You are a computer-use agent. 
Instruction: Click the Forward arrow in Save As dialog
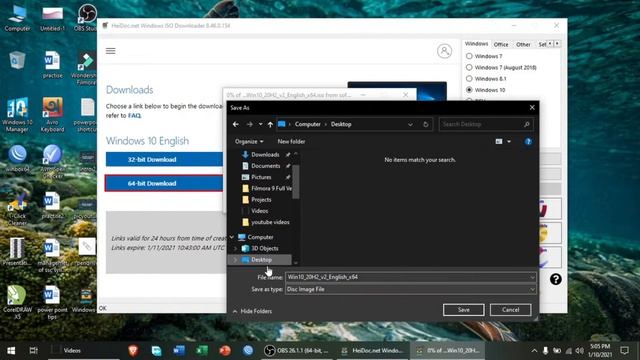249,124
